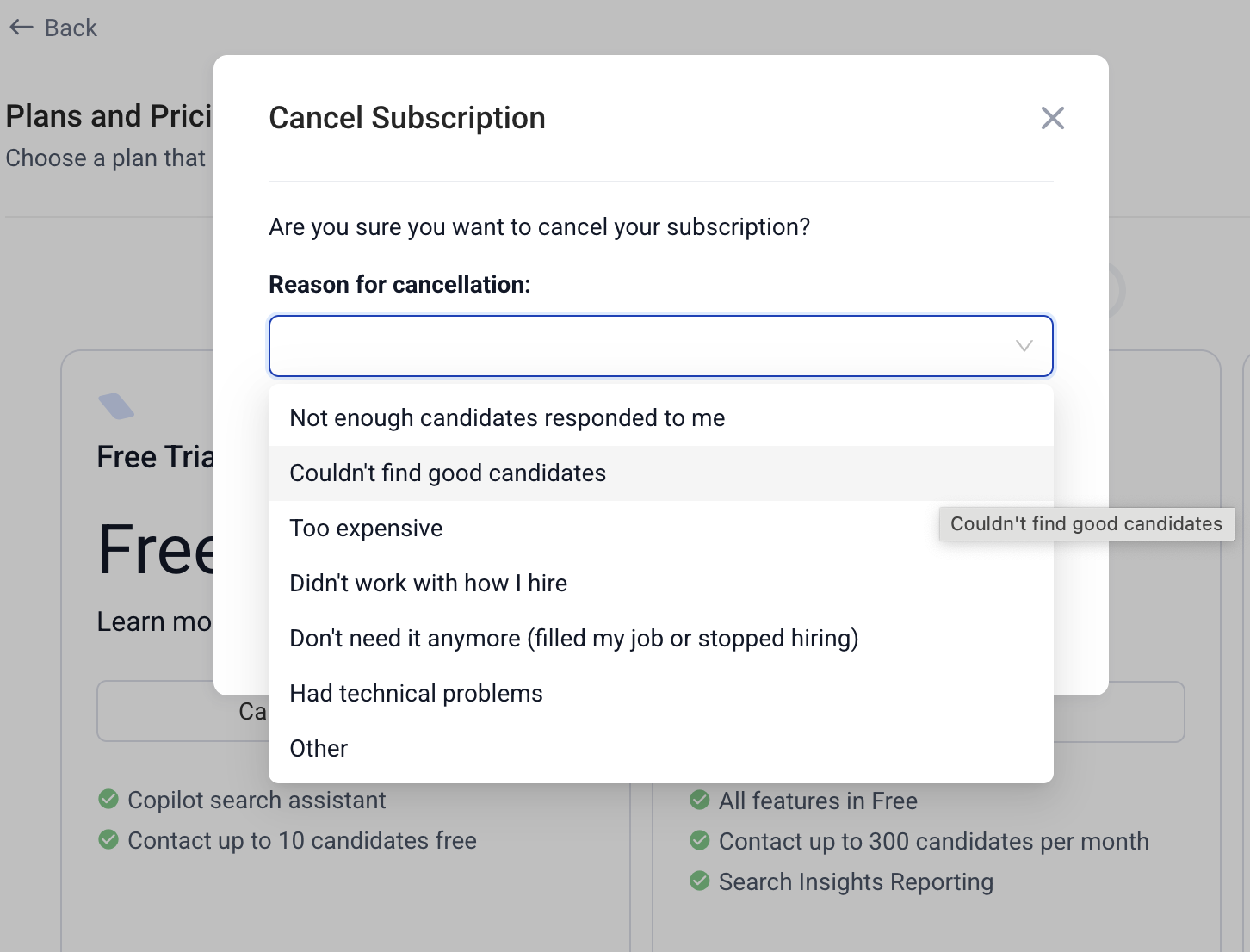Click the Back text link
Image resolution: width=1250 pixels, height=952 pixels.
(71, 28)
